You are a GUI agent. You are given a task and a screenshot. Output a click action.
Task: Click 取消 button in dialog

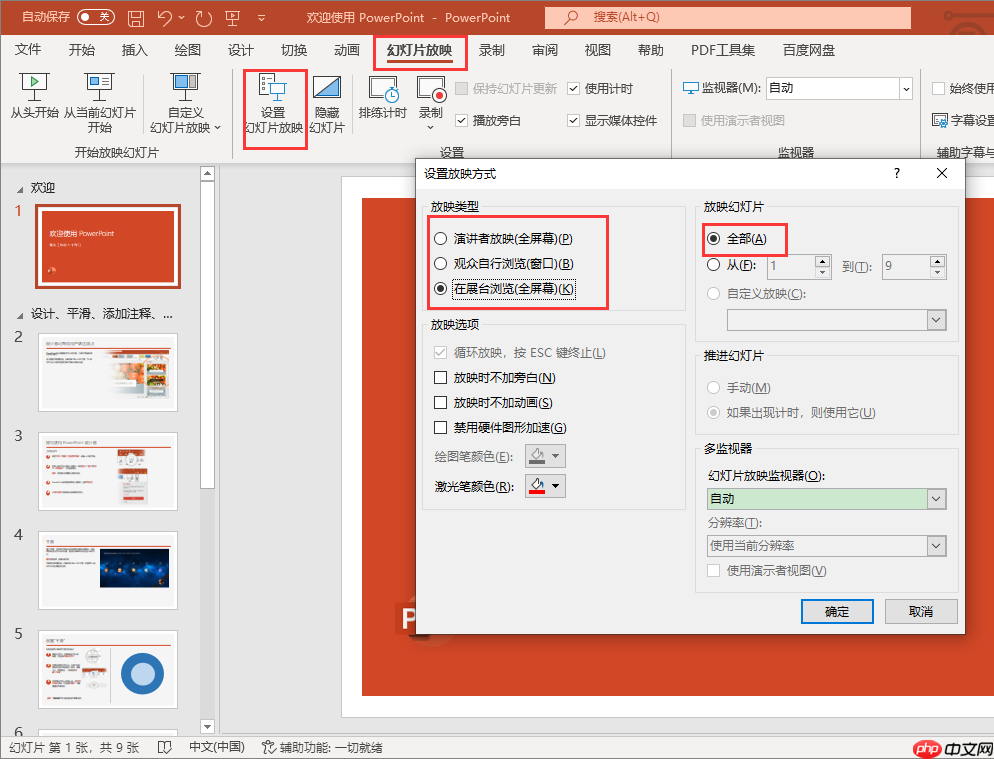(921, 612)
